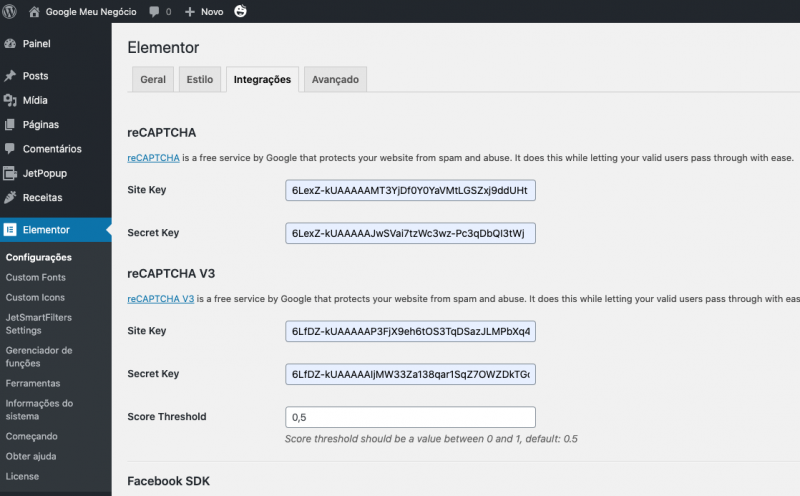Open the JetPopup icon in sidebar
The image size is (800, 496).
click(x=10, y=173)
